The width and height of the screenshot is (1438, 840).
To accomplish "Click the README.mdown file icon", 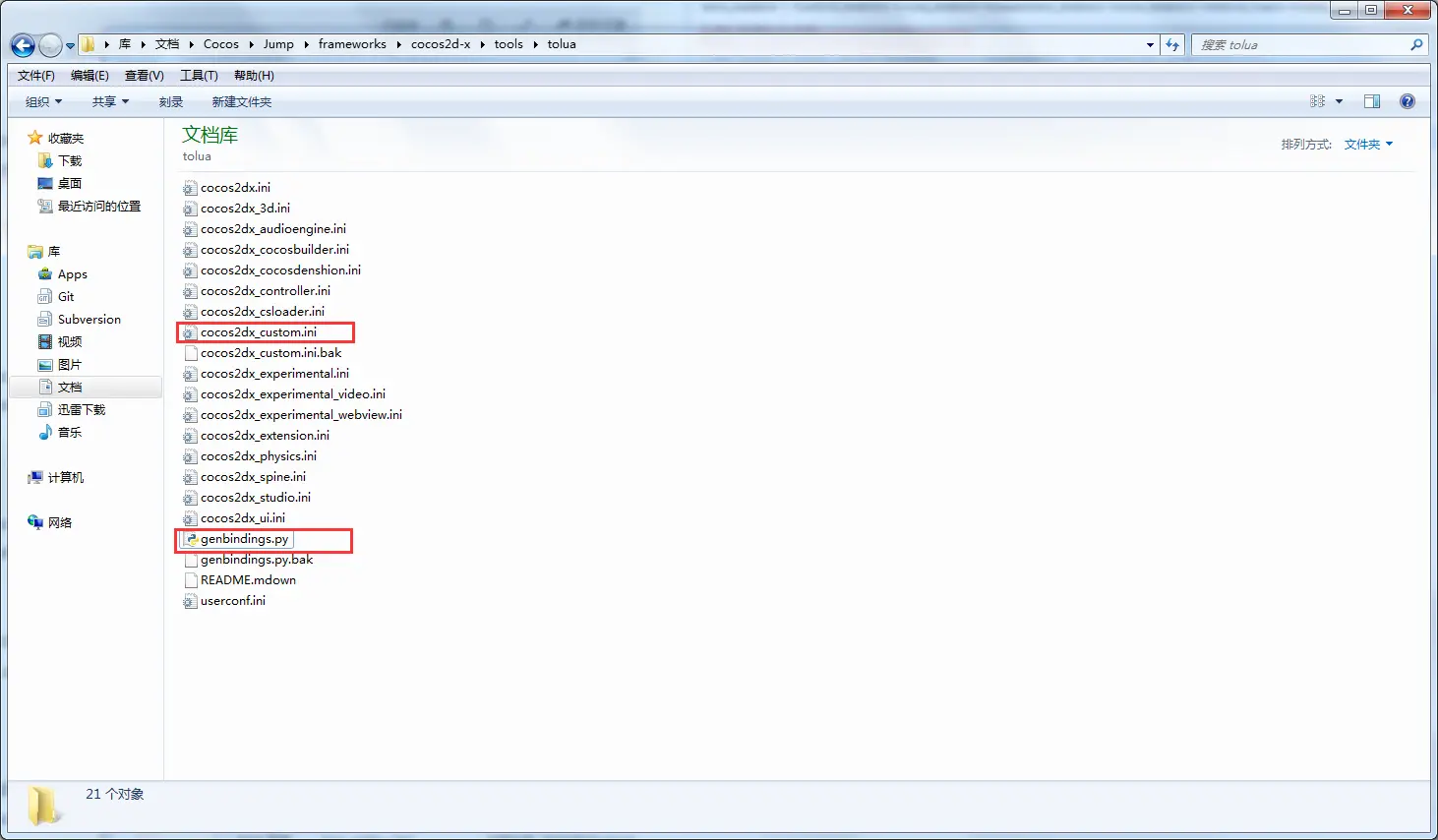I will point(191,580).
